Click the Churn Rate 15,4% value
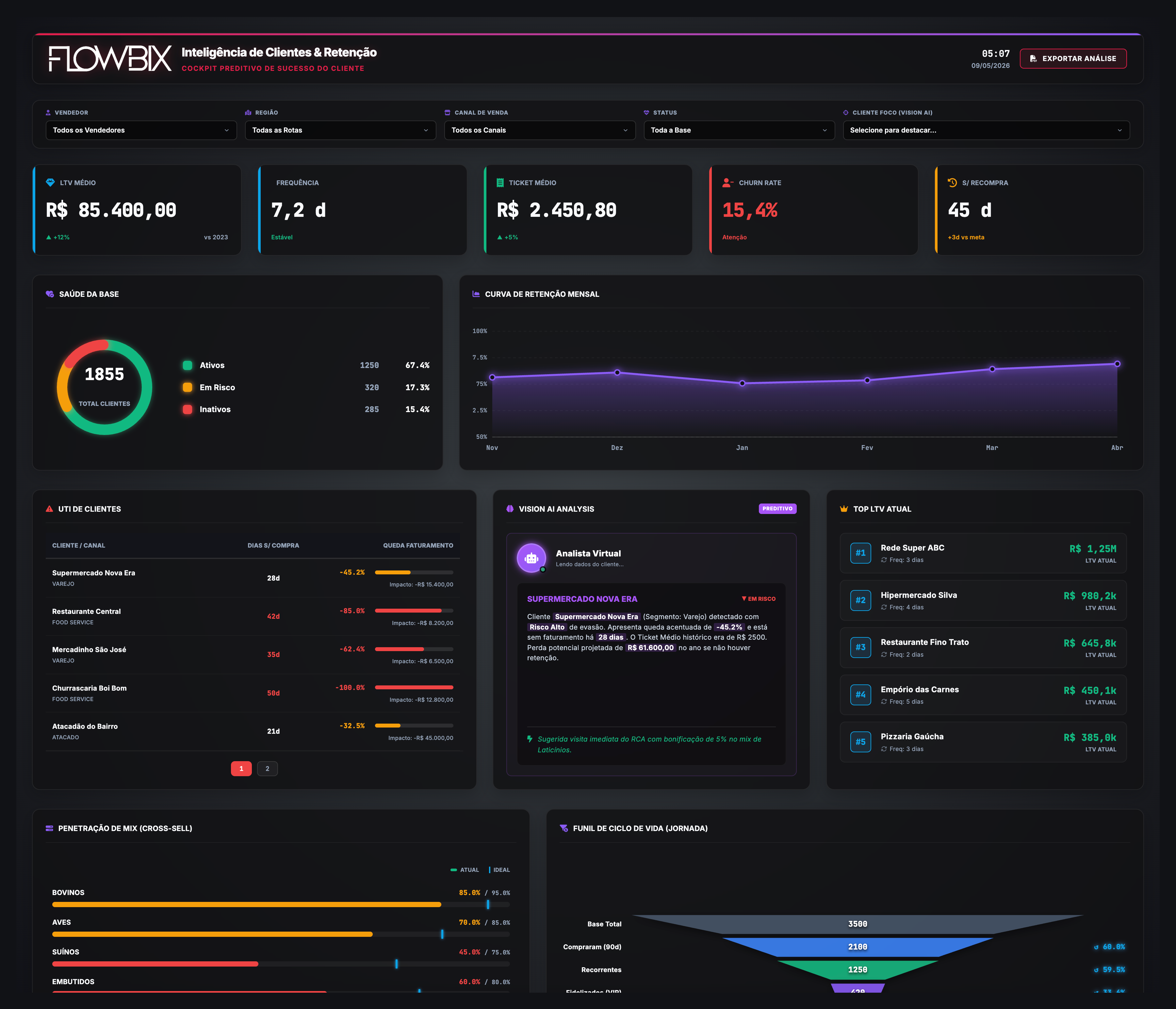This screenshot has height=1009, width=1176. pos(749,210)
